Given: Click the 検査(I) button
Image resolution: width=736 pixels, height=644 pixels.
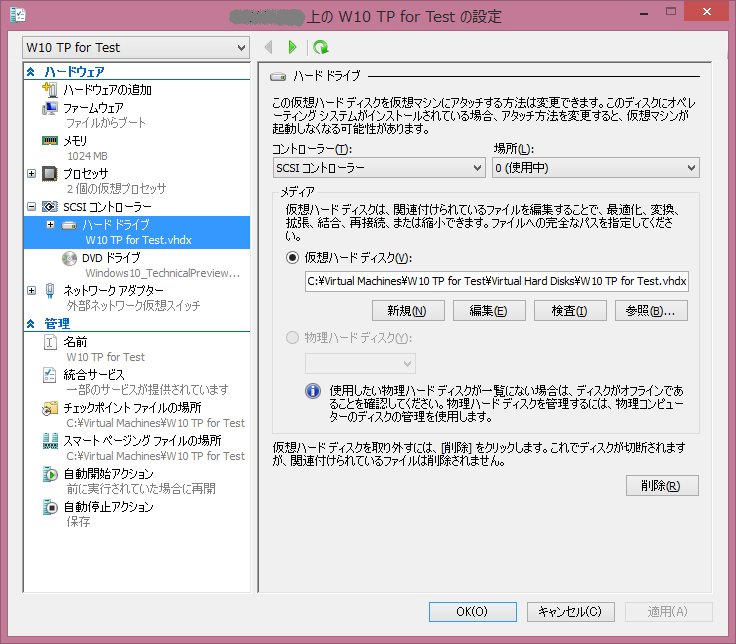Looking at the screenshot, I should [570, 311].
